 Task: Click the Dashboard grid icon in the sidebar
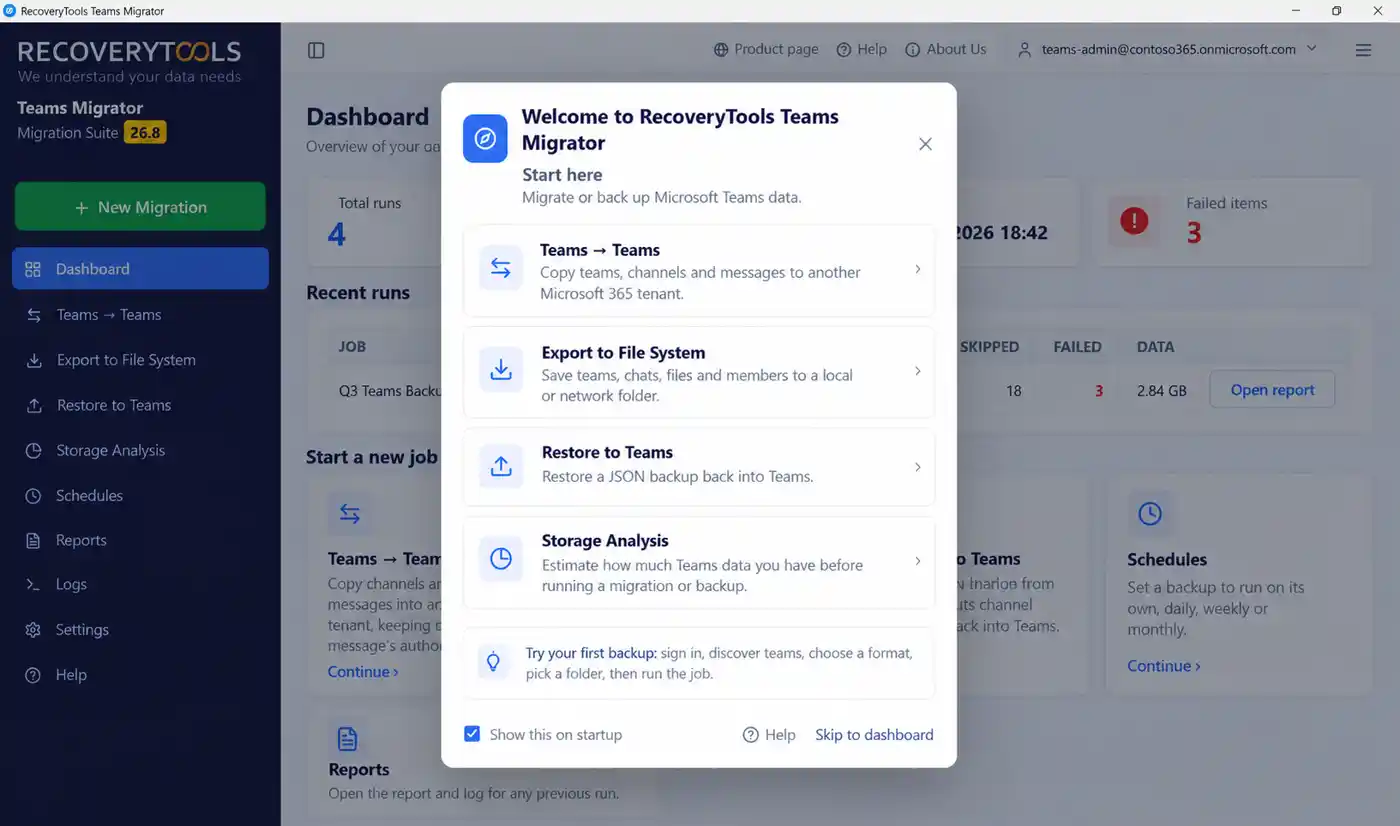click(33, 269)
